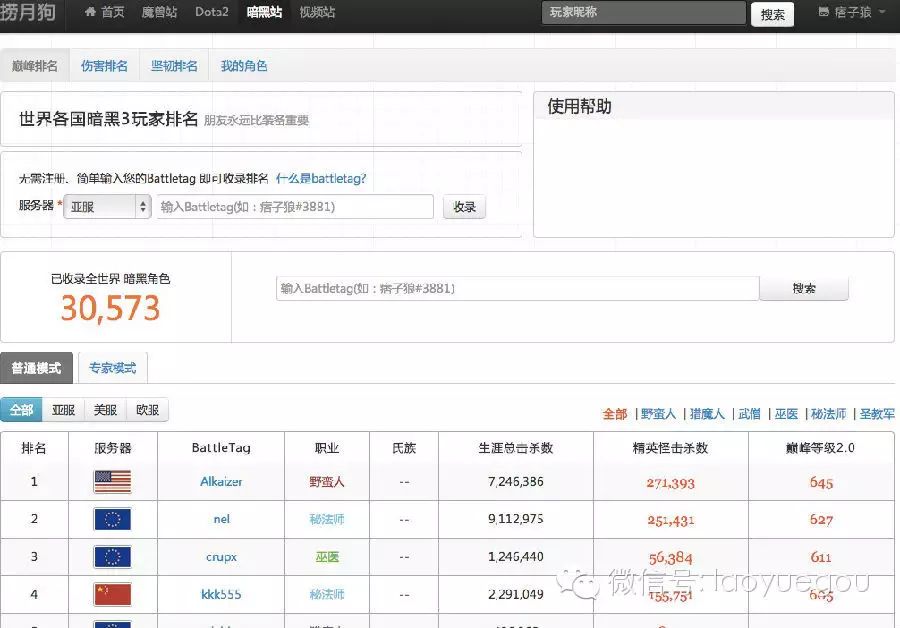Open the 魔兽站 navigation item
Viewport: 900px width, 628px height.
(159, 12)
